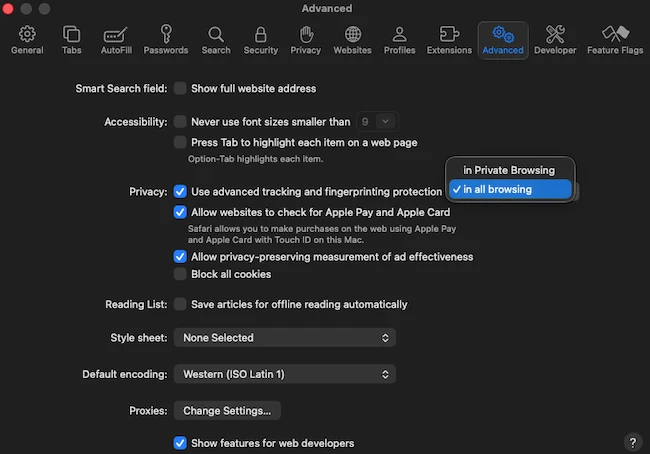The width and height of the screenshot is (650, 454).
Task: Open the minimum font size dropdown
Action: coord(376,122)
